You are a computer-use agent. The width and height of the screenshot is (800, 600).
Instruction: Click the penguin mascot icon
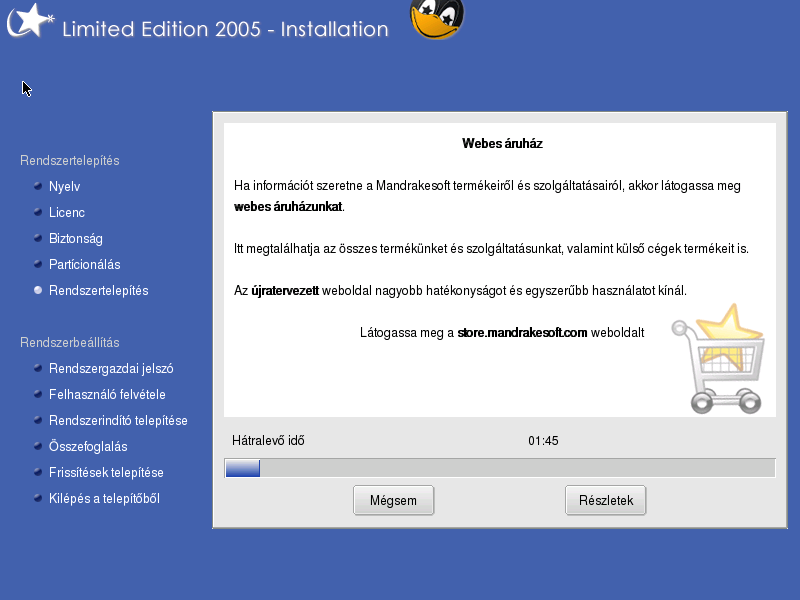coord(437,19)
